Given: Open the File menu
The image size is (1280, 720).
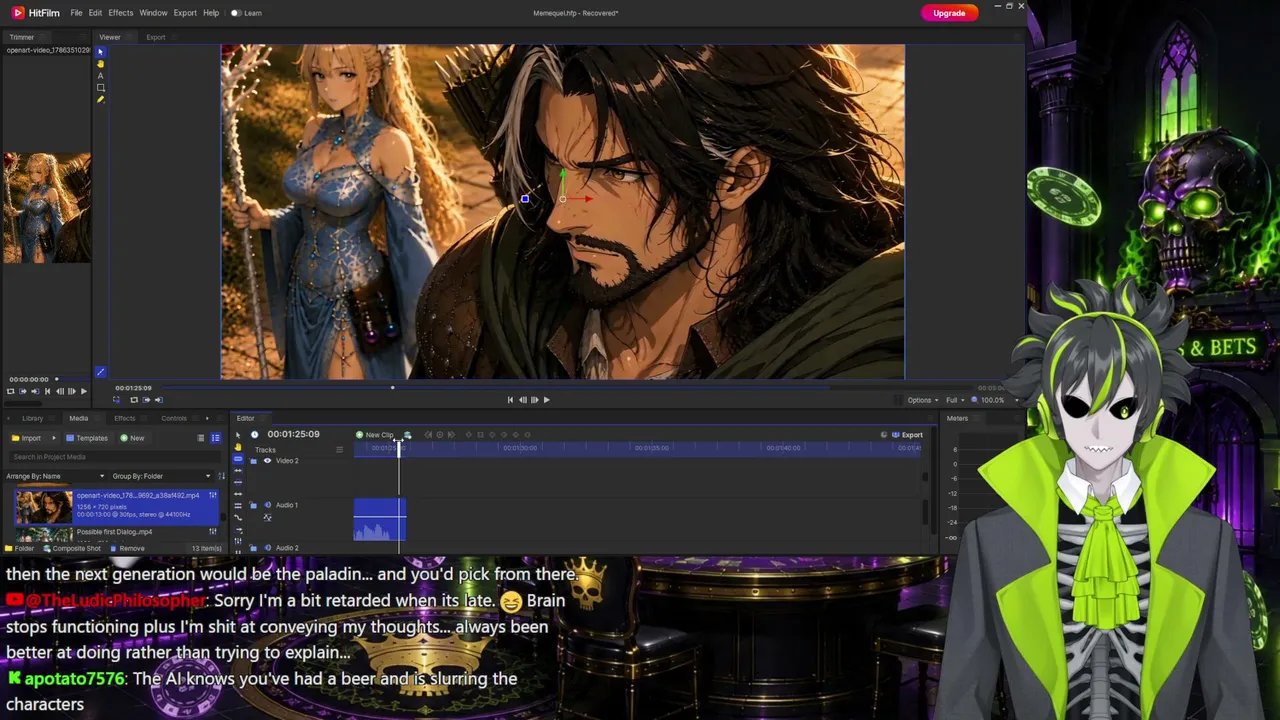Looking at the screenshot, I should (x=76, y=13).
